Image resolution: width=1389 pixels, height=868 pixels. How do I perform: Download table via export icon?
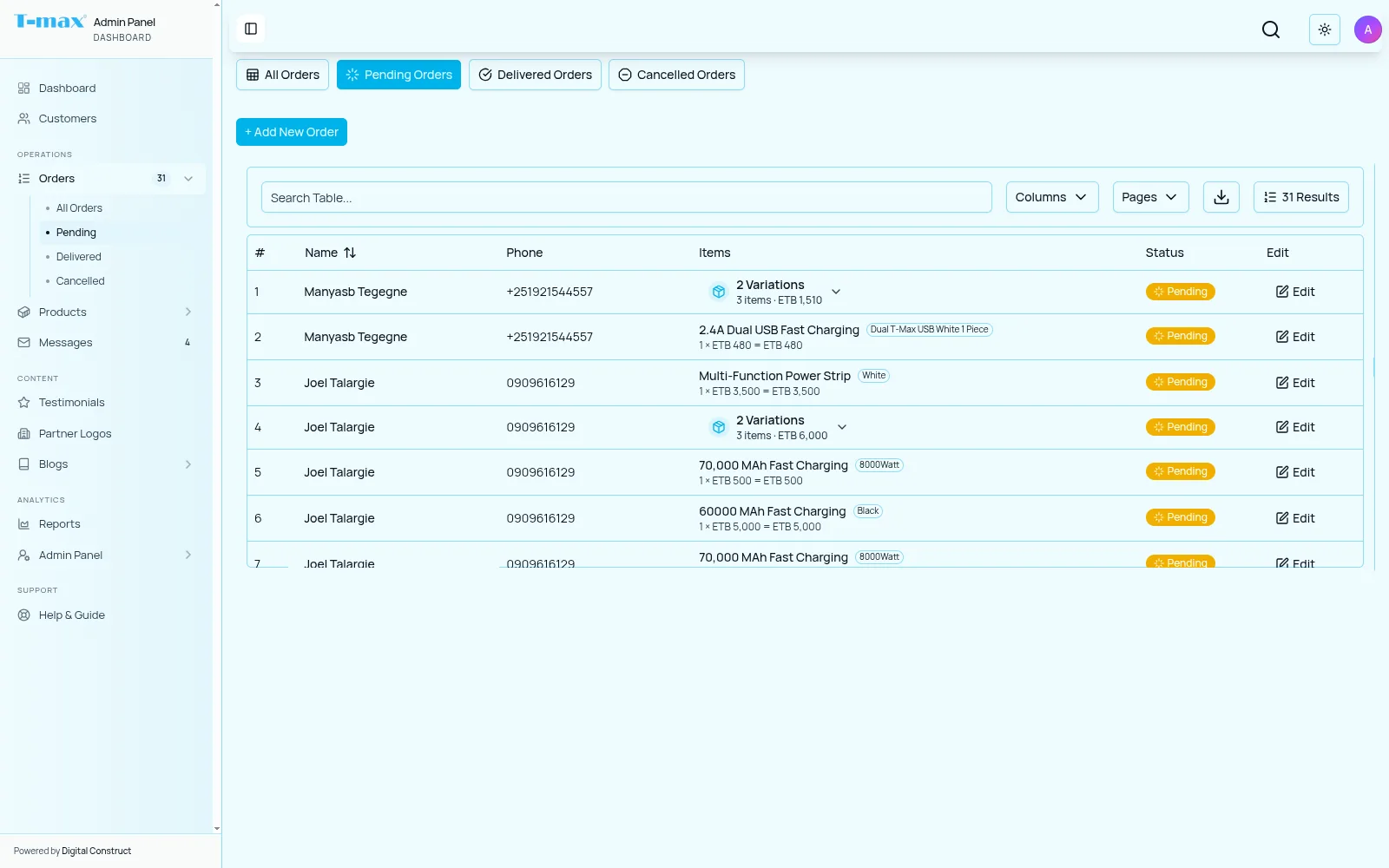click(x=1221, y=197)
